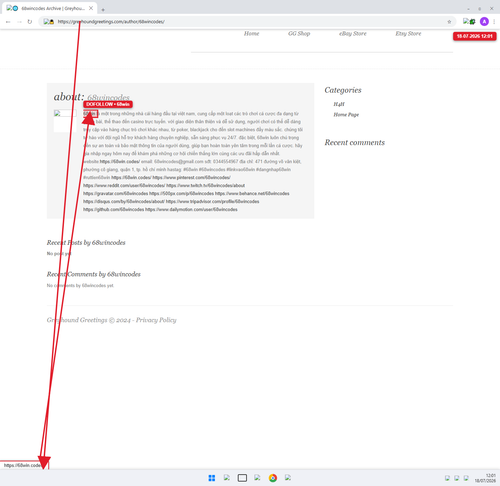Open the taskbar clock and date
Image resolution: width=500 pixels, height=486 pixels.
click(x=485, y=478)
